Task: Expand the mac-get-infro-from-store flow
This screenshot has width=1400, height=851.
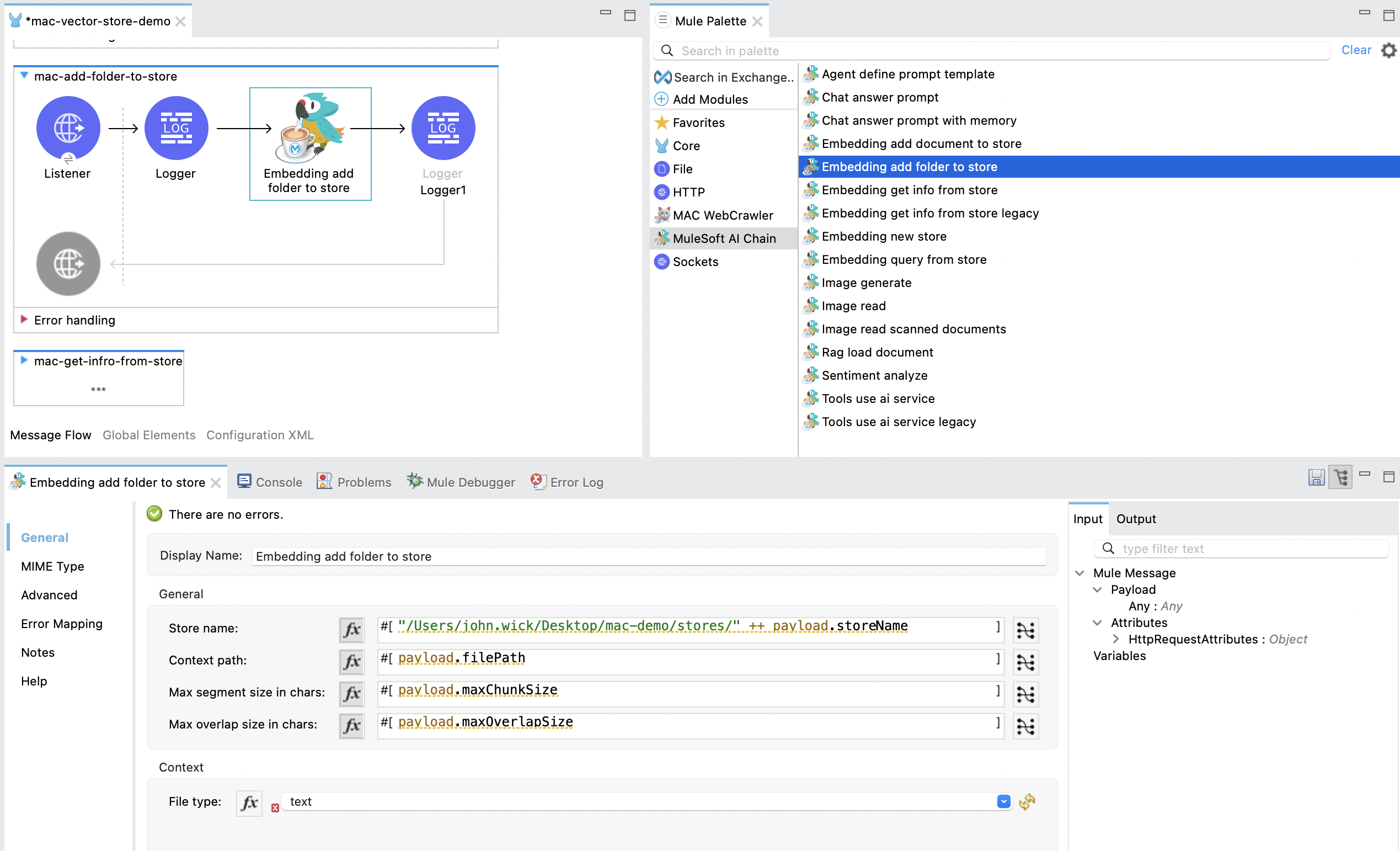Action: tap(23, 361)
